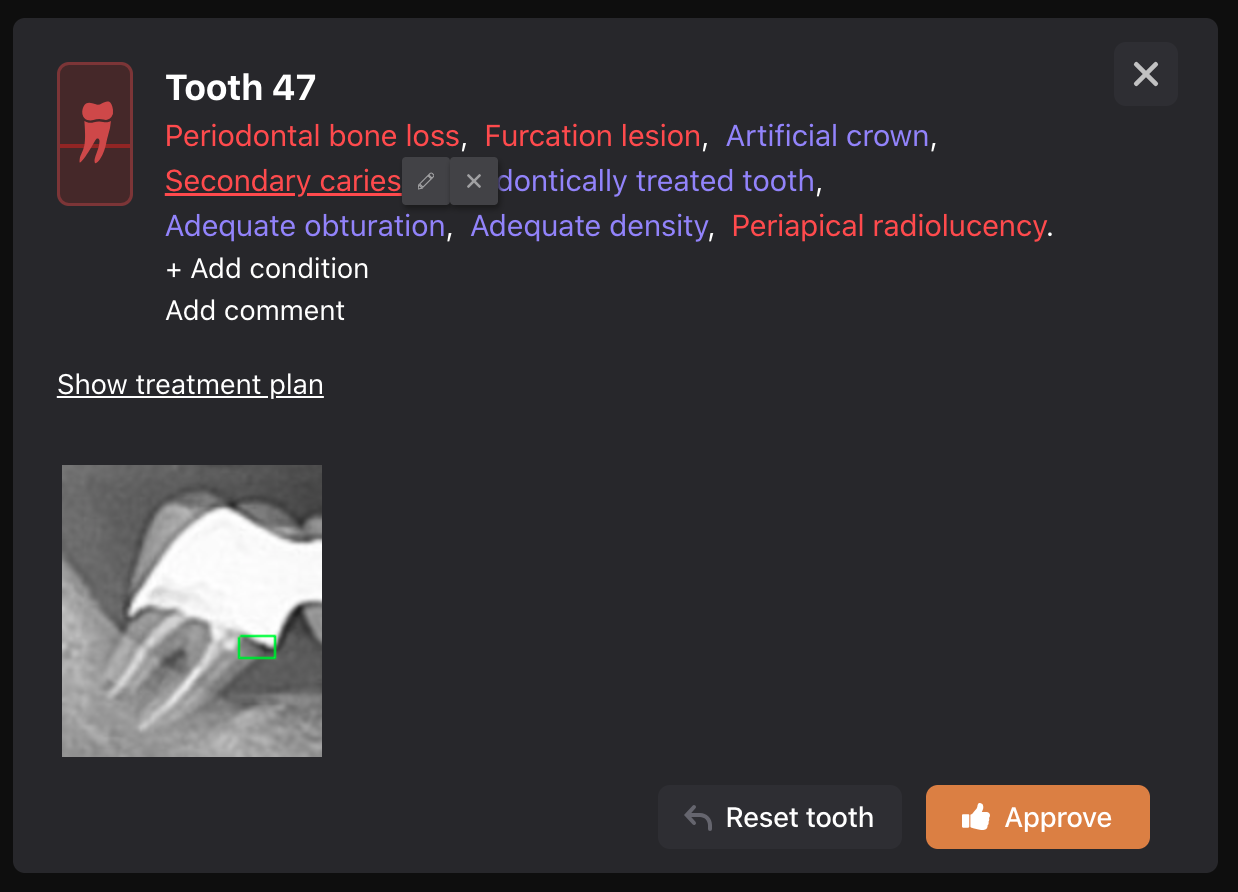Screen dimensions: 1238x892
Task: Click the undo arrow icon on Reset tooth
Action: point(698,818)
